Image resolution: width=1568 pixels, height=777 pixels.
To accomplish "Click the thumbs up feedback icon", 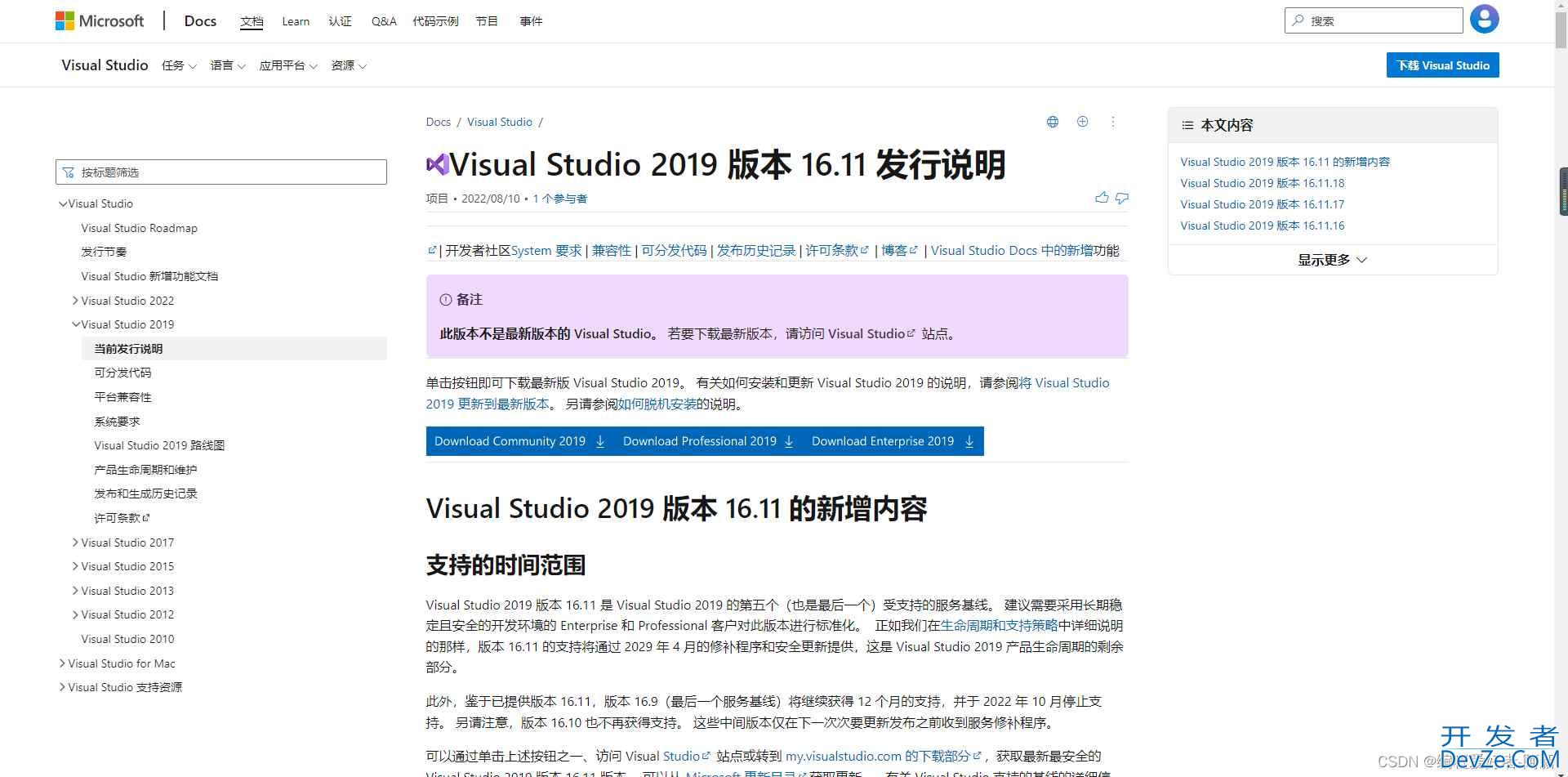I will click(1102, 198).
